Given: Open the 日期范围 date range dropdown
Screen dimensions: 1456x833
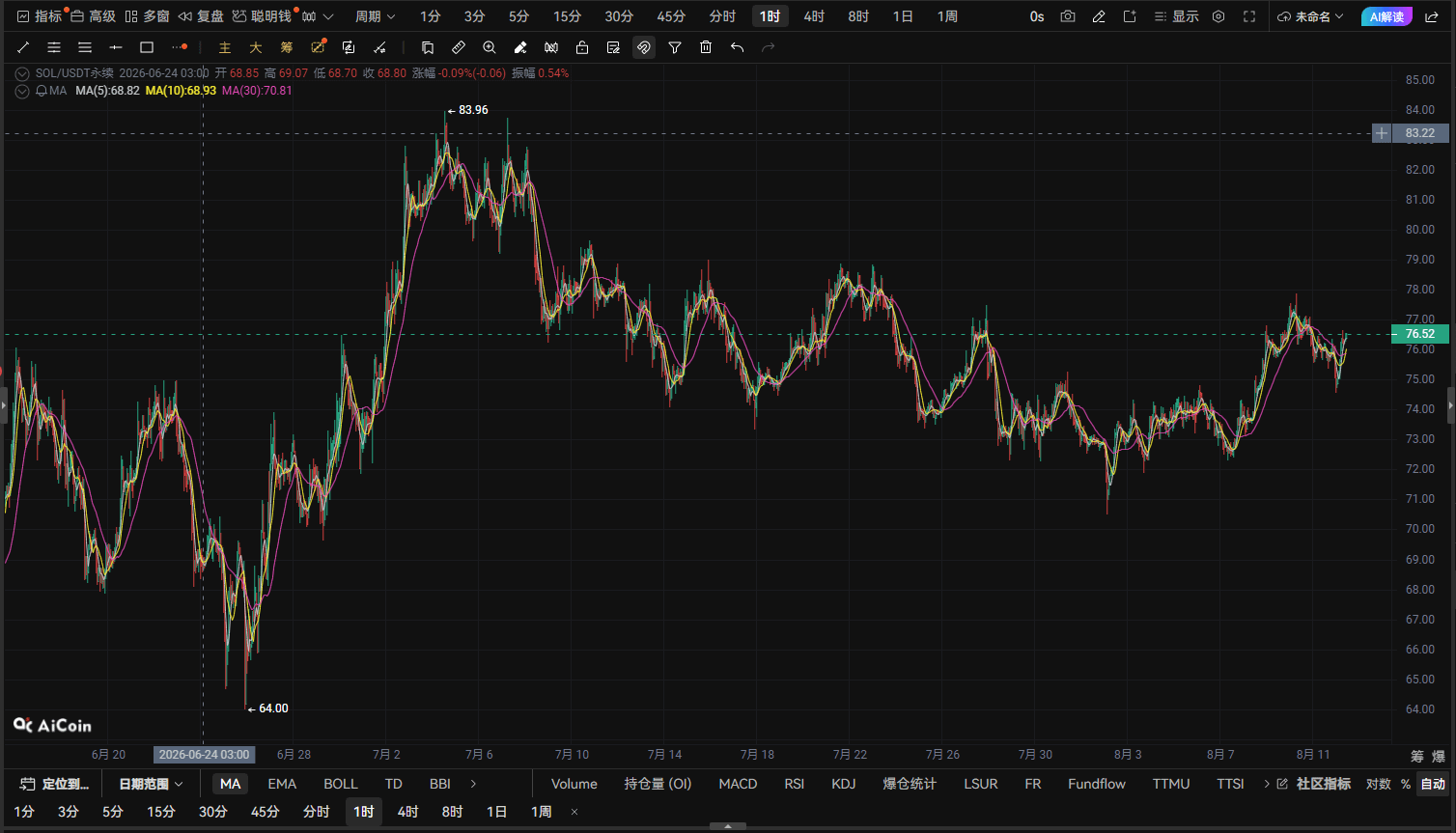Looking at the screenshot, I should [151, 784].
